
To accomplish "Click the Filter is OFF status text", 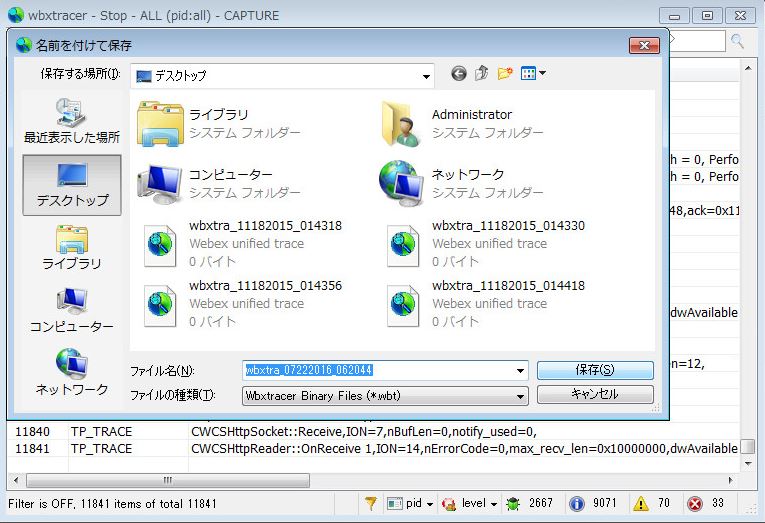I will pyautogui.click(x=112, y=503).
